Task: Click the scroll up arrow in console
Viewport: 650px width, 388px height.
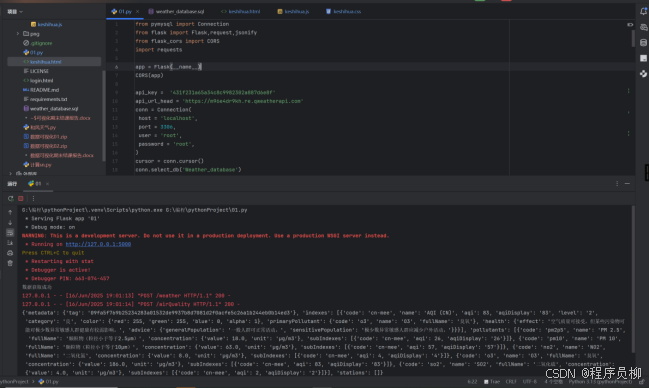Action: click(x=10, y=212)
